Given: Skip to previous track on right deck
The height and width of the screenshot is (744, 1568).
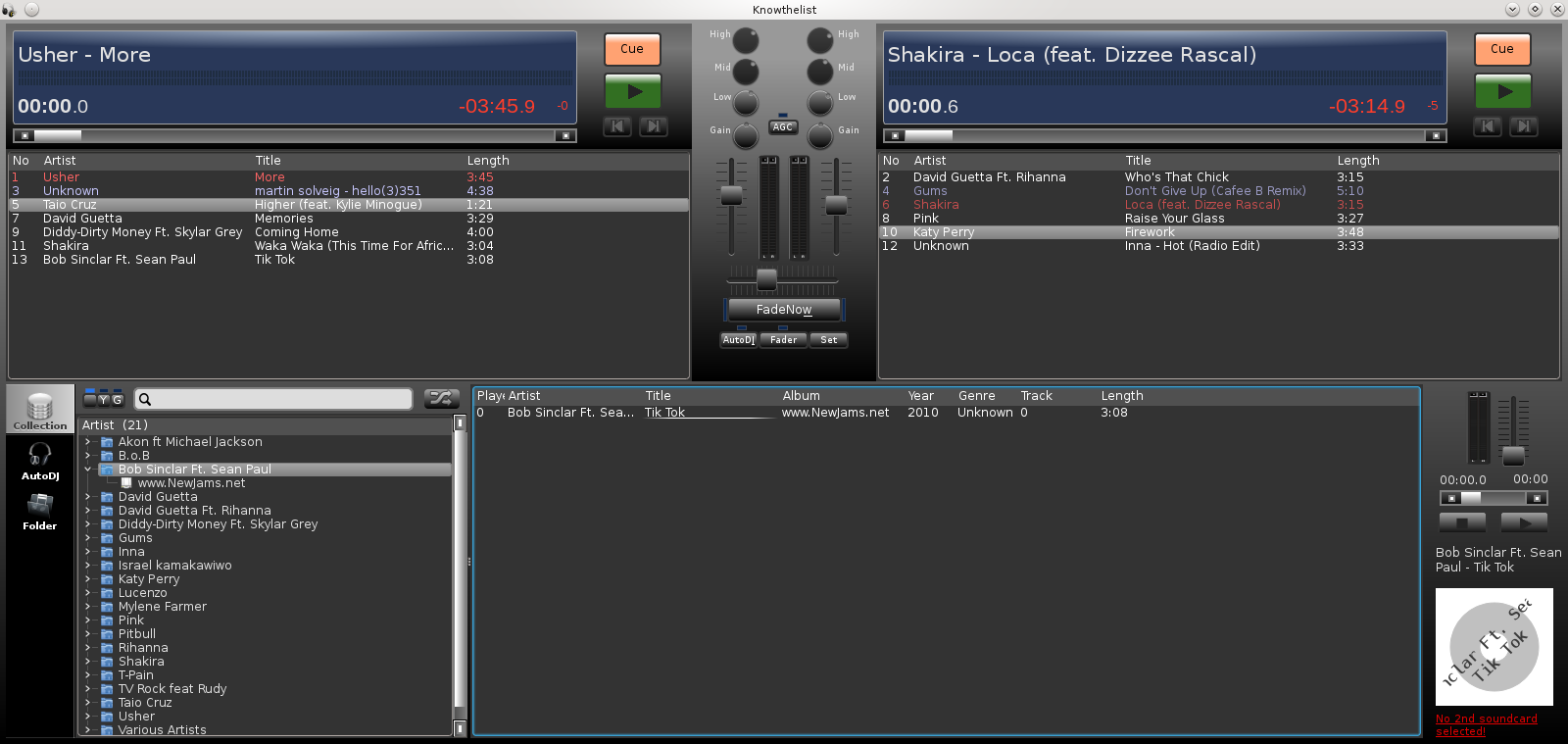Looking at the screenshot, I should tap(1487, 126).
